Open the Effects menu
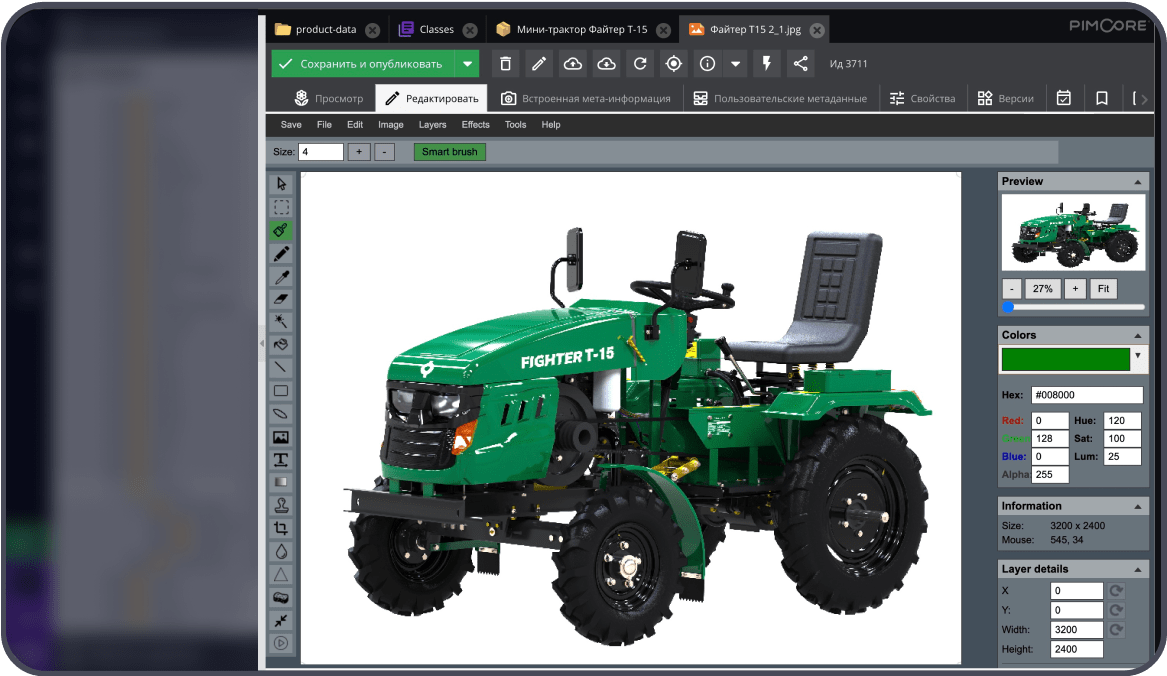The width and height of the screenshot is (1167, 676). (x=475, y=125)
